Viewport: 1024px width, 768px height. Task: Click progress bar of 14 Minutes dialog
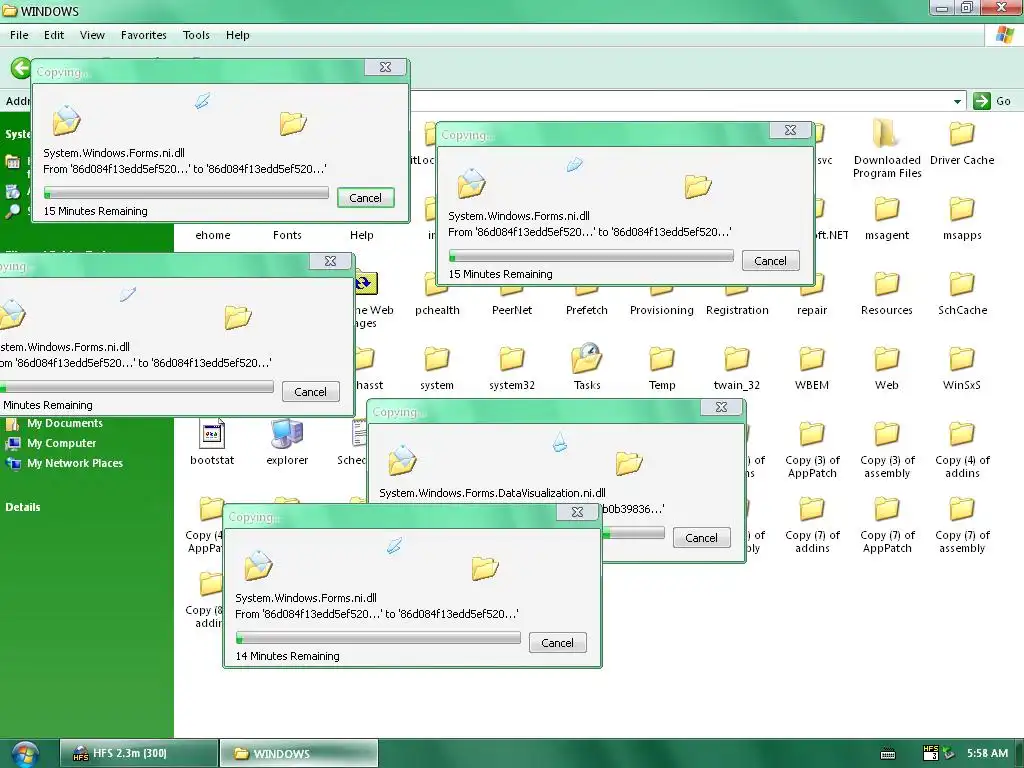click(x=378, y=638)
